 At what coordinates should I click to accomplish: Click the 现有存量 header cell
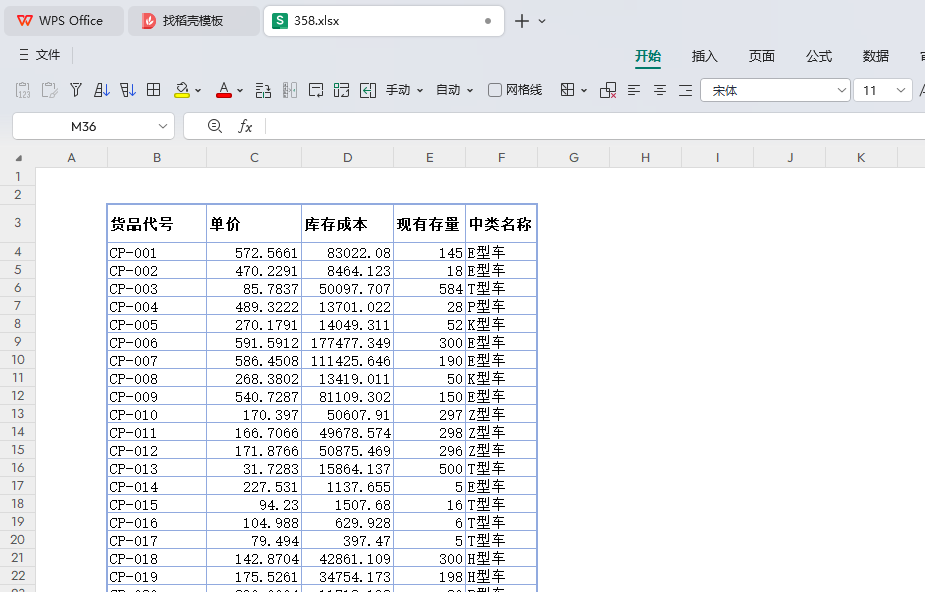(x=429, y=223)
